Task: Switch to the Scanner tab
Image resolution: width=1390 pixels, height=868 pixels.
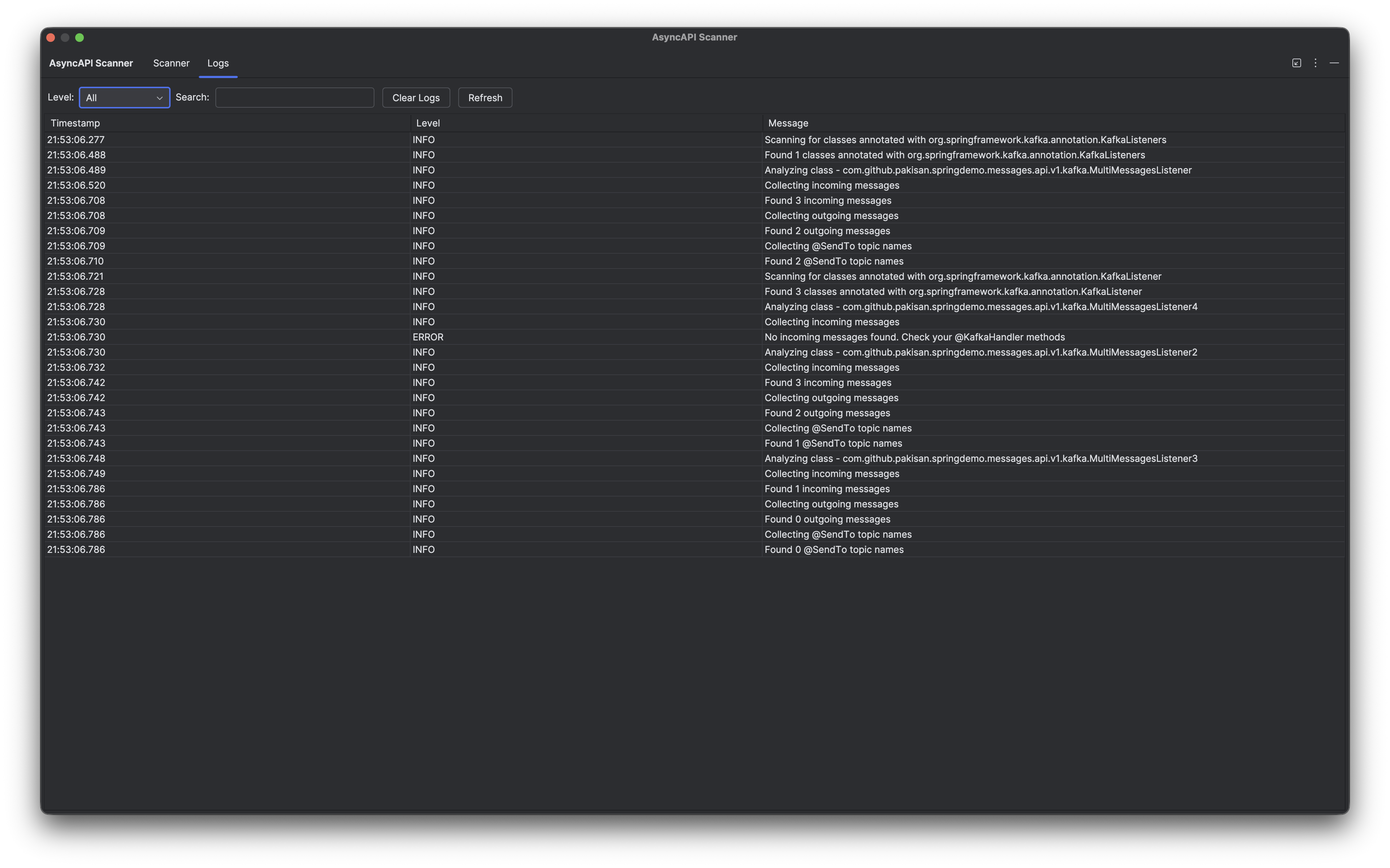Action: pyautogui.click(x=171, y=63)
